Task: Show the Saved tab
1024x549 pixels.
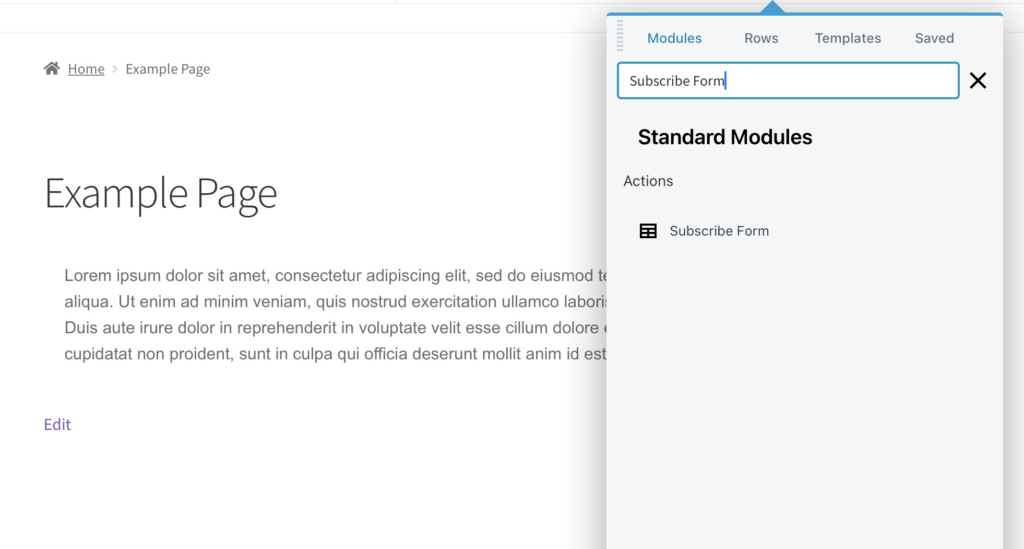Action: (x=934, y=38)
